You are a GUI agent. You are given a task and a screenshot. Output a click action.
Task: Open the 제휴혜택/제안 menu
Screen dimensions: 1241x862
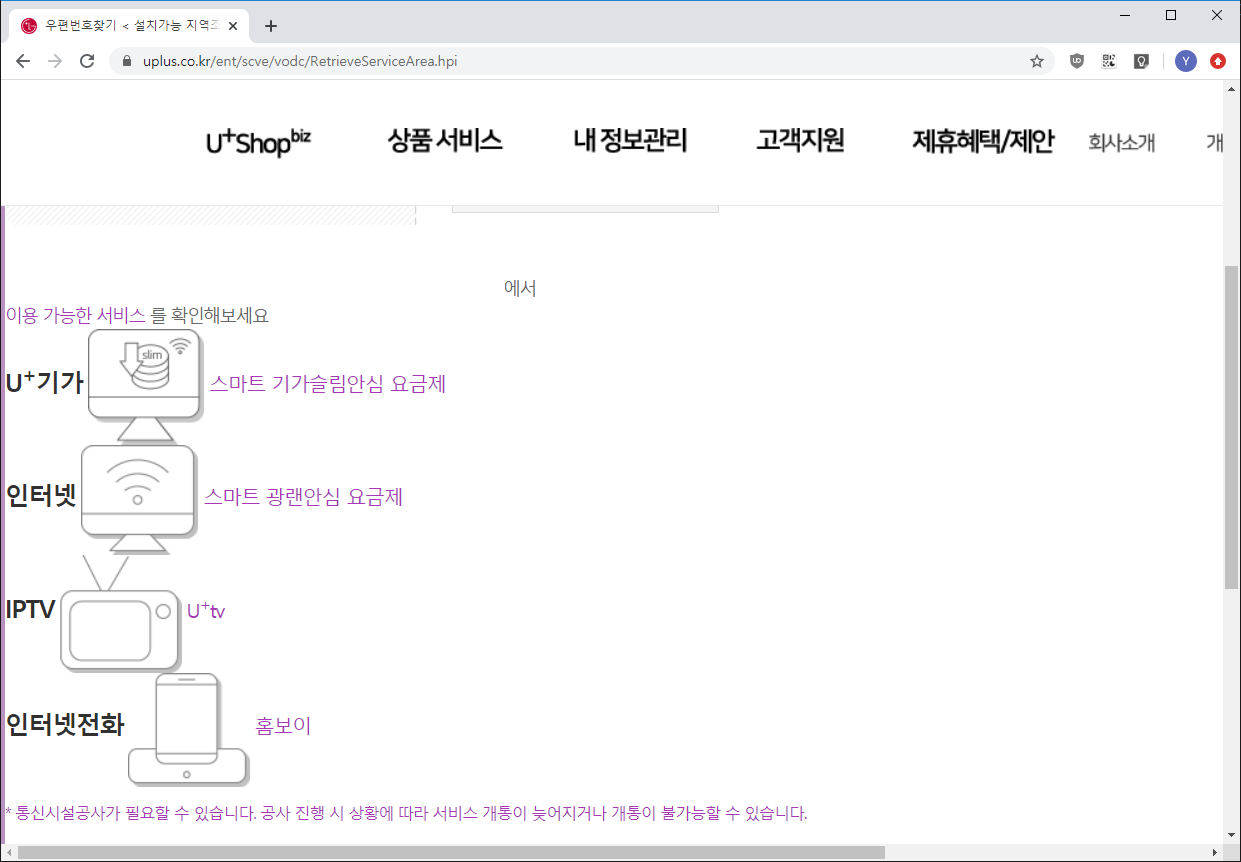tap(983, 141)
